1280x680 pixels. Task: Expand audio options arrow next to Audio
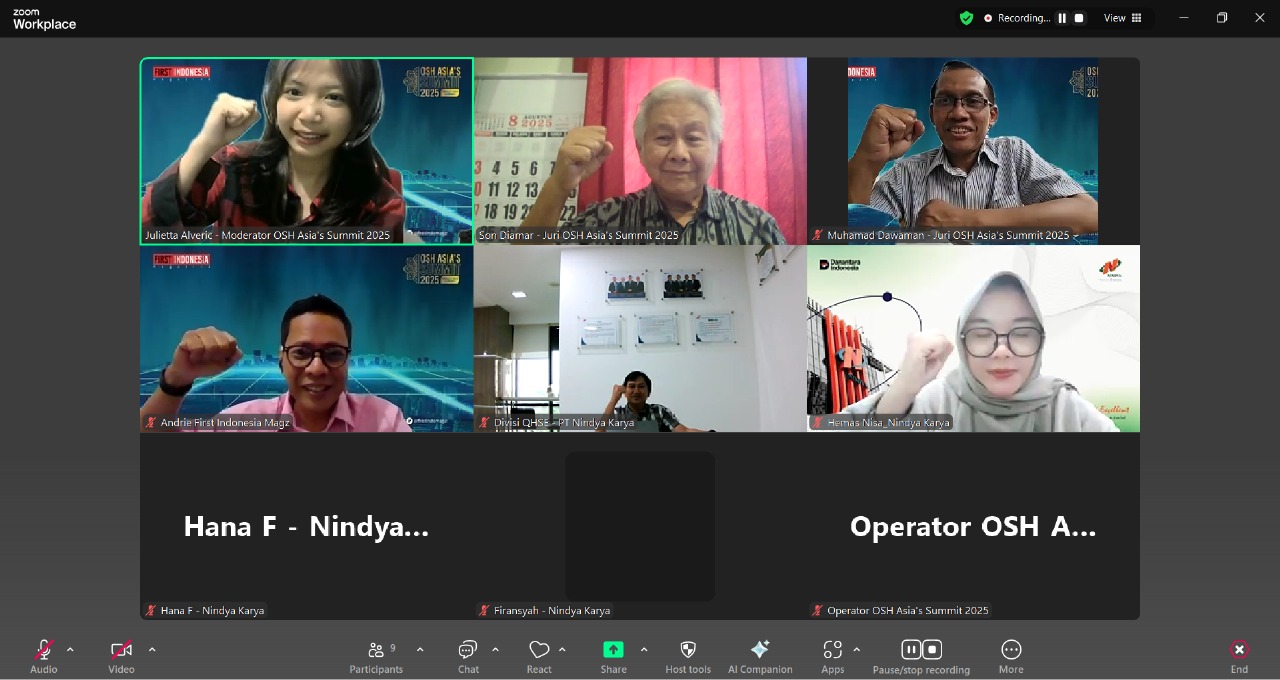(x=70, y=650)
